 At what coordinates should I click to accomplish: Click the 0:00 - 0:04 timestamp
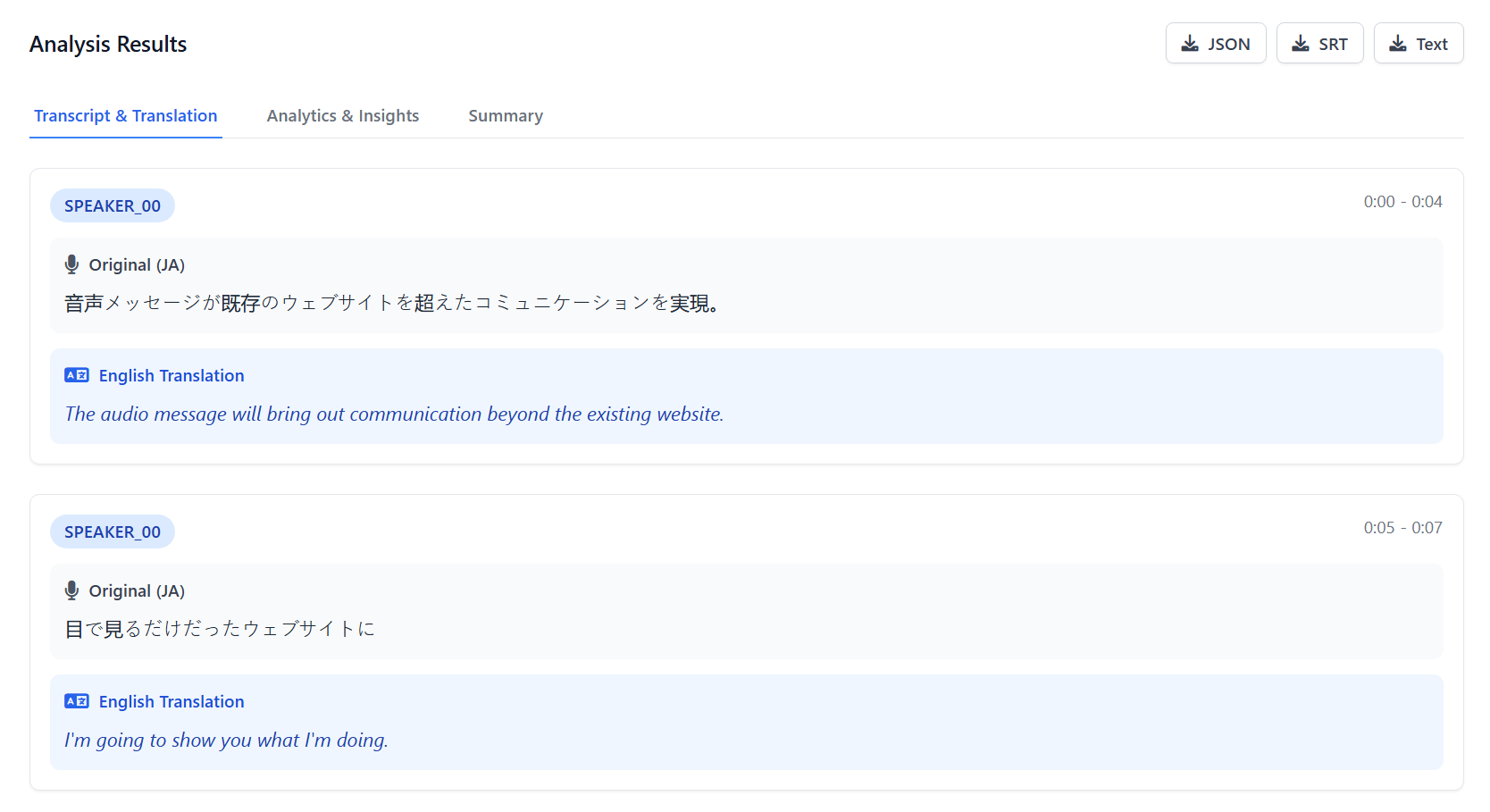(x=1403, y=201)
